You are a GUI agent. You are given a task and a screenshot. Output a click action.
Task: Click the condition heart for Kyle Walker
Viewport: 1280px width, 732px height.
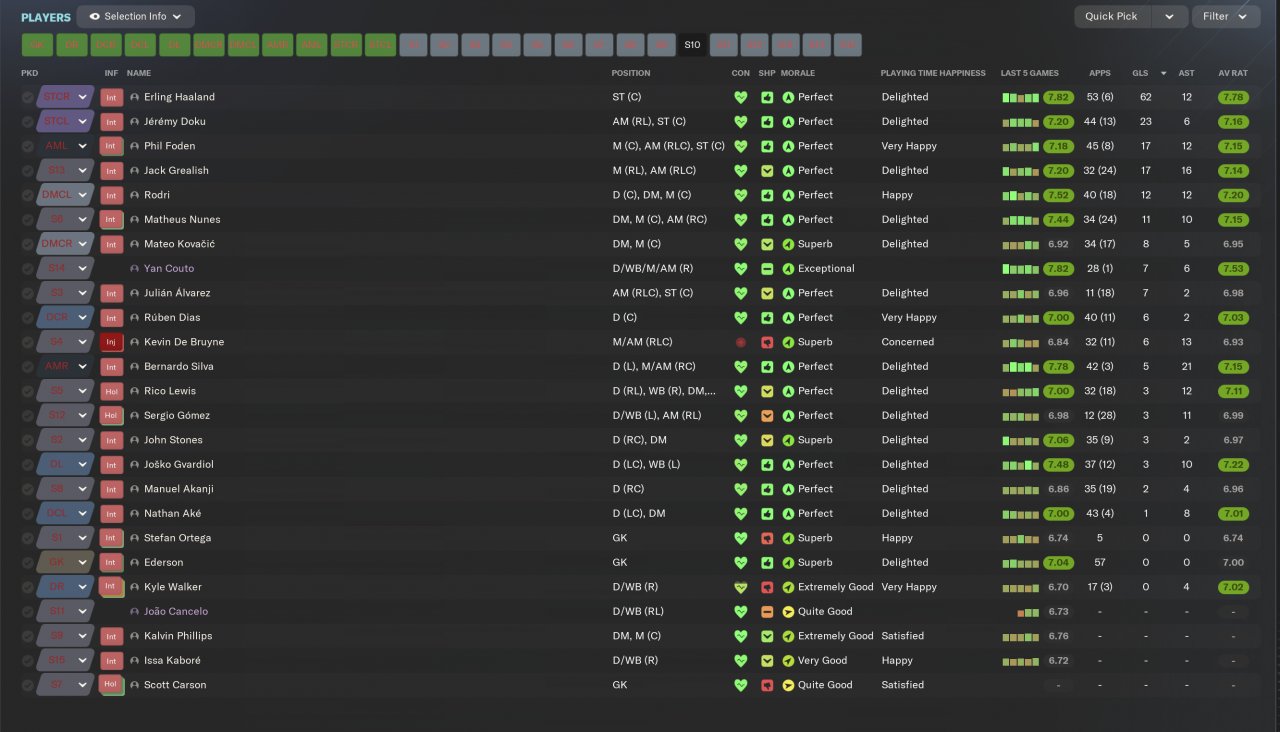click(741, 587)
